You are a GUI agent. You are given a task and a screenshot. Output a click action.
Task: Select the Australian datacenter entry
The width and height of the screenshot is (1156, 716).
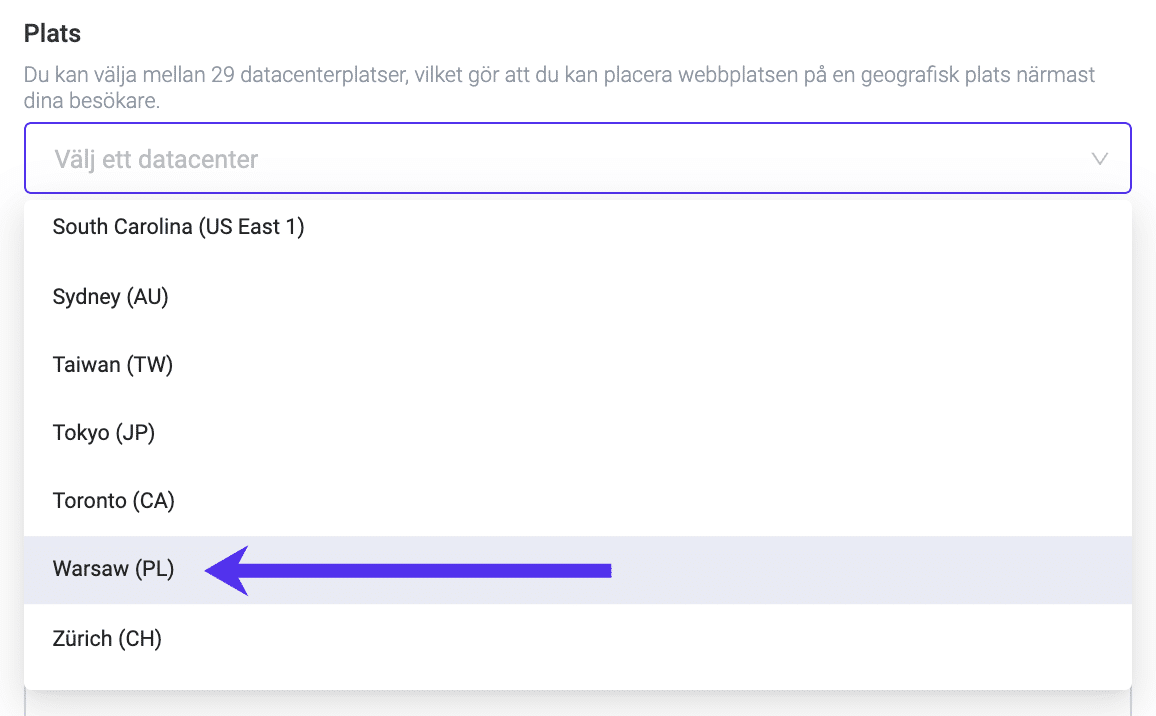(x=111, y=297)
